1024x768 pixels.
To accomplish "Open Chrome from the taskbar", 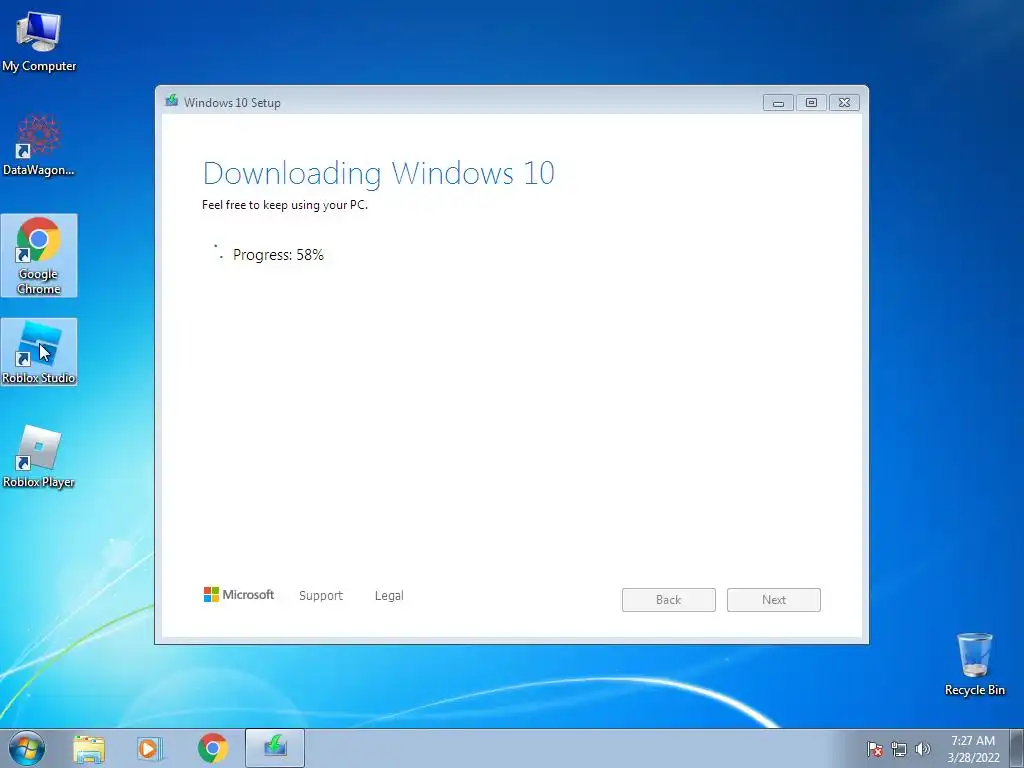I will coord(212,748).
